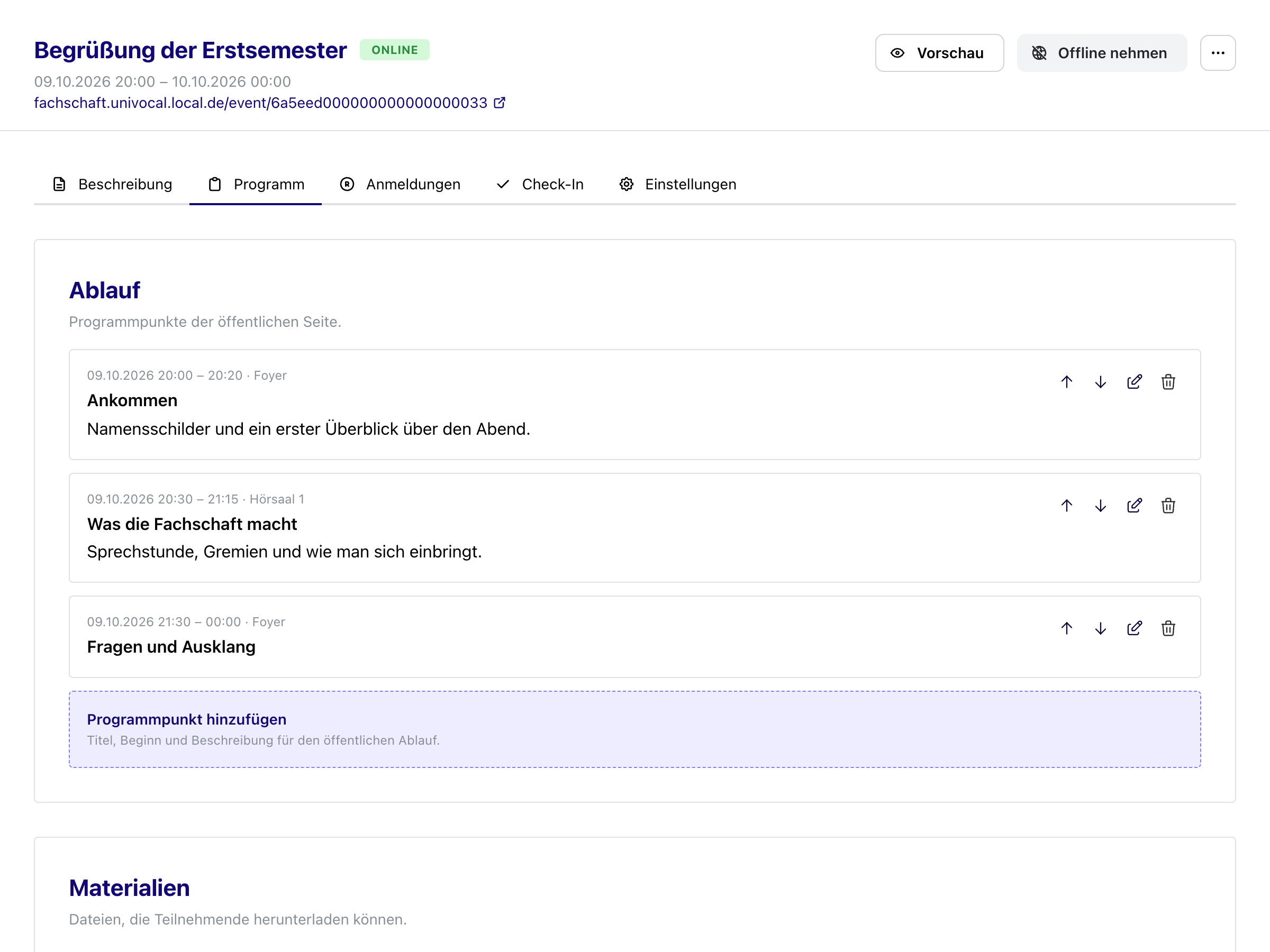Edit the Ankommen program item

pos(1134,382)
